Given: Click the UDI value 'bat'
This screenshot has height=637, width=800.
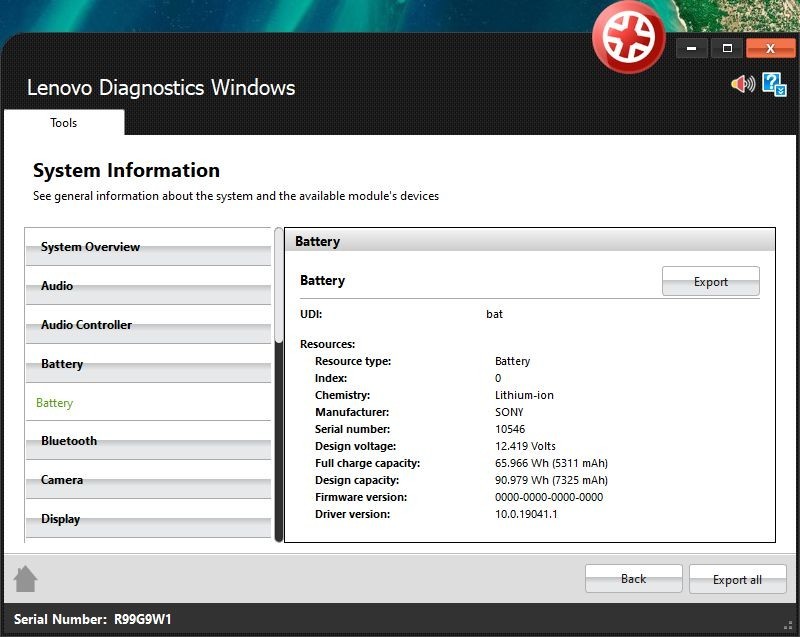Looking at the screenshot, I should coord(494,314).
